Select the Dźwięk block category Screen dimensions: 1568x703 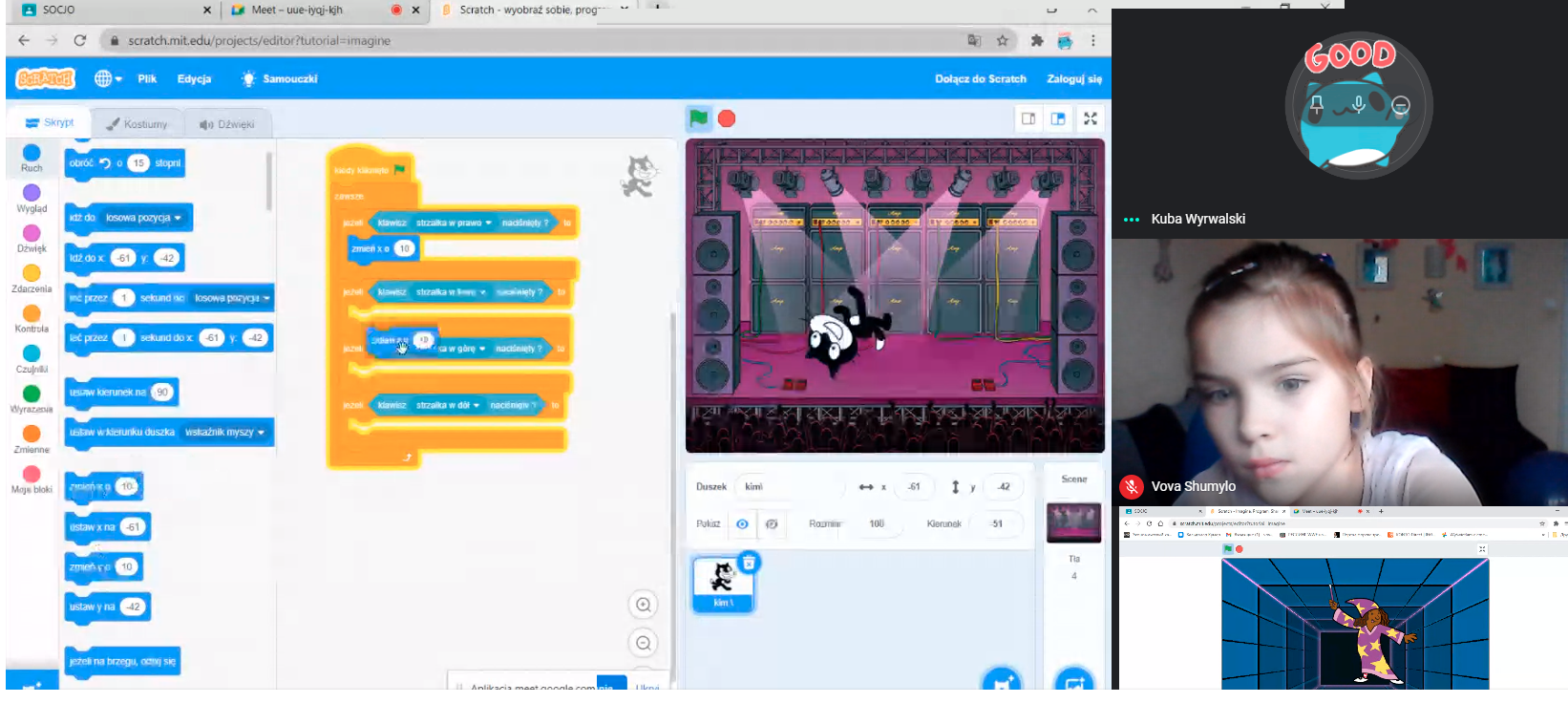coord(32,239)
